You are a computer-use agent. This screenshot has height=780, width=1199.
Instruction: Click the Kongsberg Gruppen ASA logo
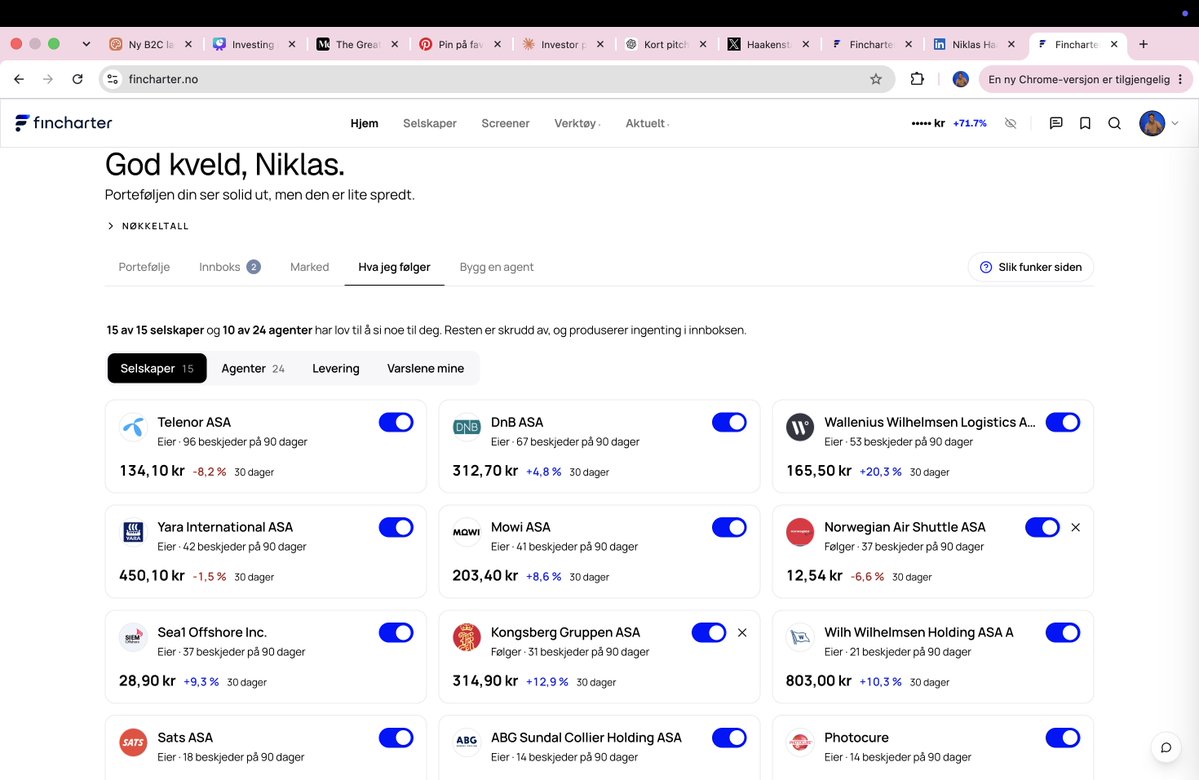[x=466, y=637]
